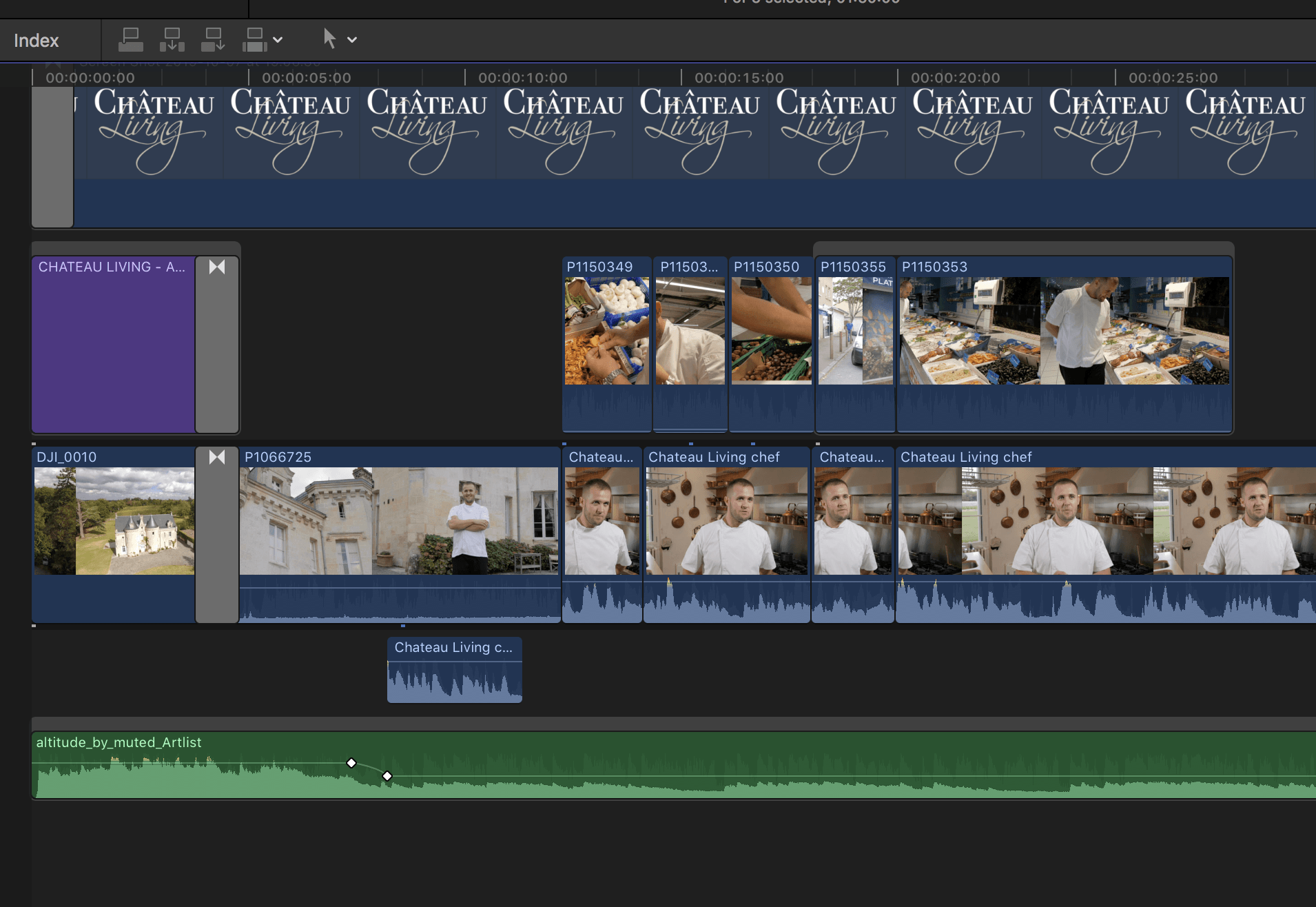Click the Insert clip toolbar icon
This screenshot has height=907, width=1316.
[172, 39]
